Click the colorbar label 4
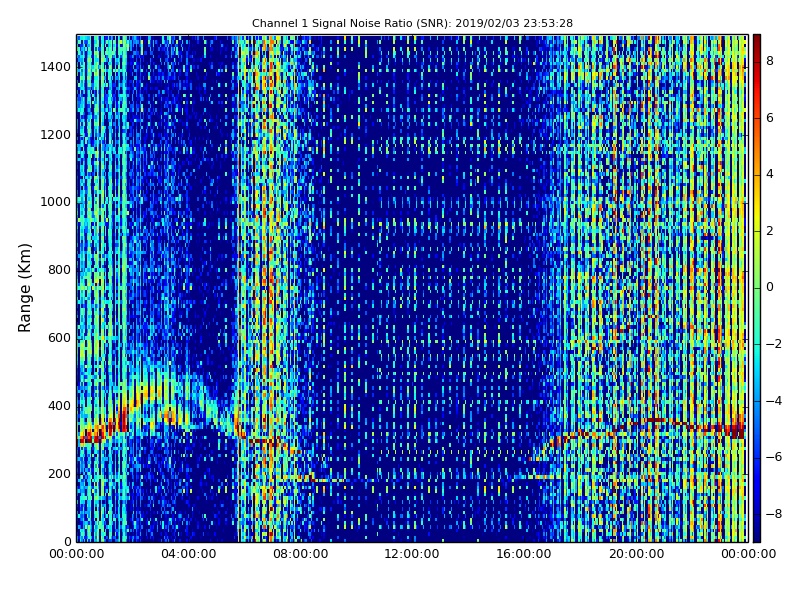The width and height of the screenshot is (800, 600). pyautogui.click(x=770, y=174)
